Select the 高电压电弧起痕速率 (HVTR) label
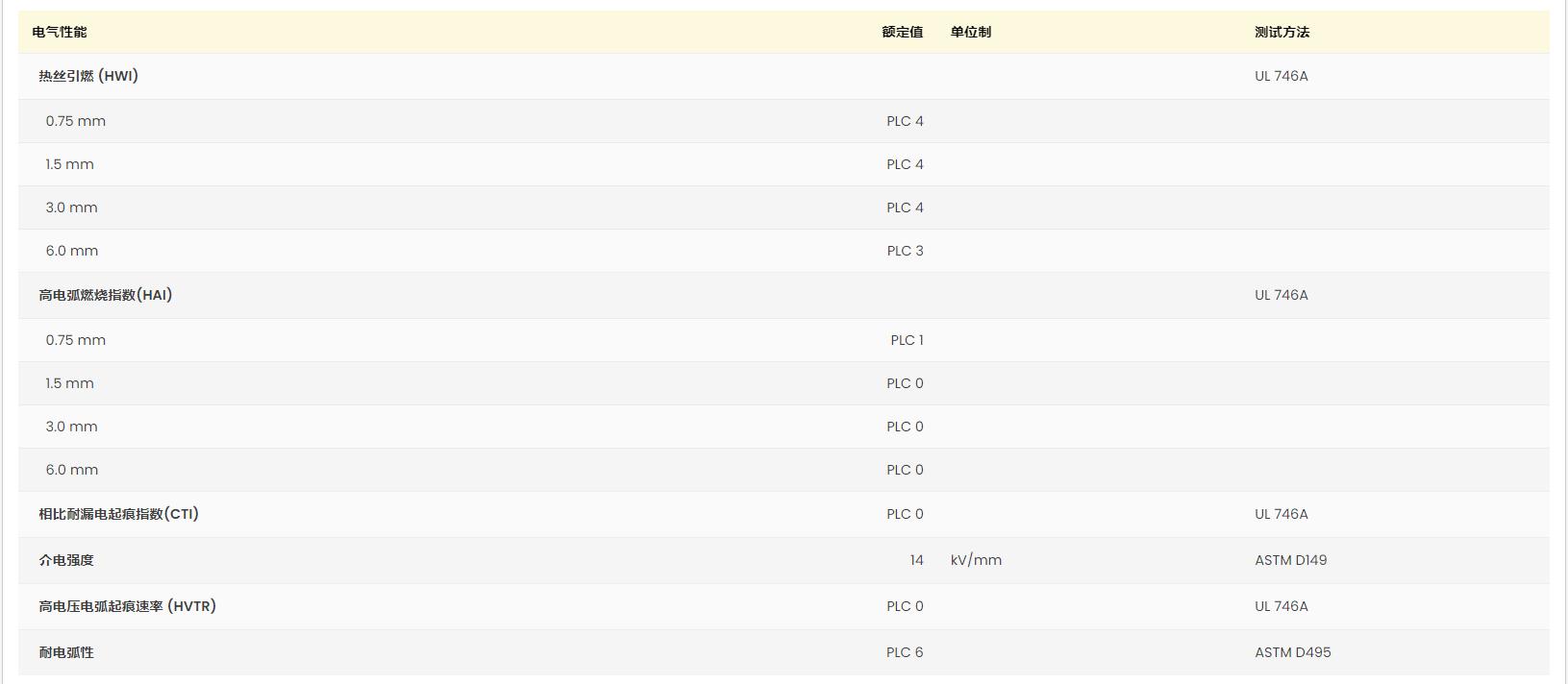The width and height of the screenshot is (1568, 684). (127, 606)
